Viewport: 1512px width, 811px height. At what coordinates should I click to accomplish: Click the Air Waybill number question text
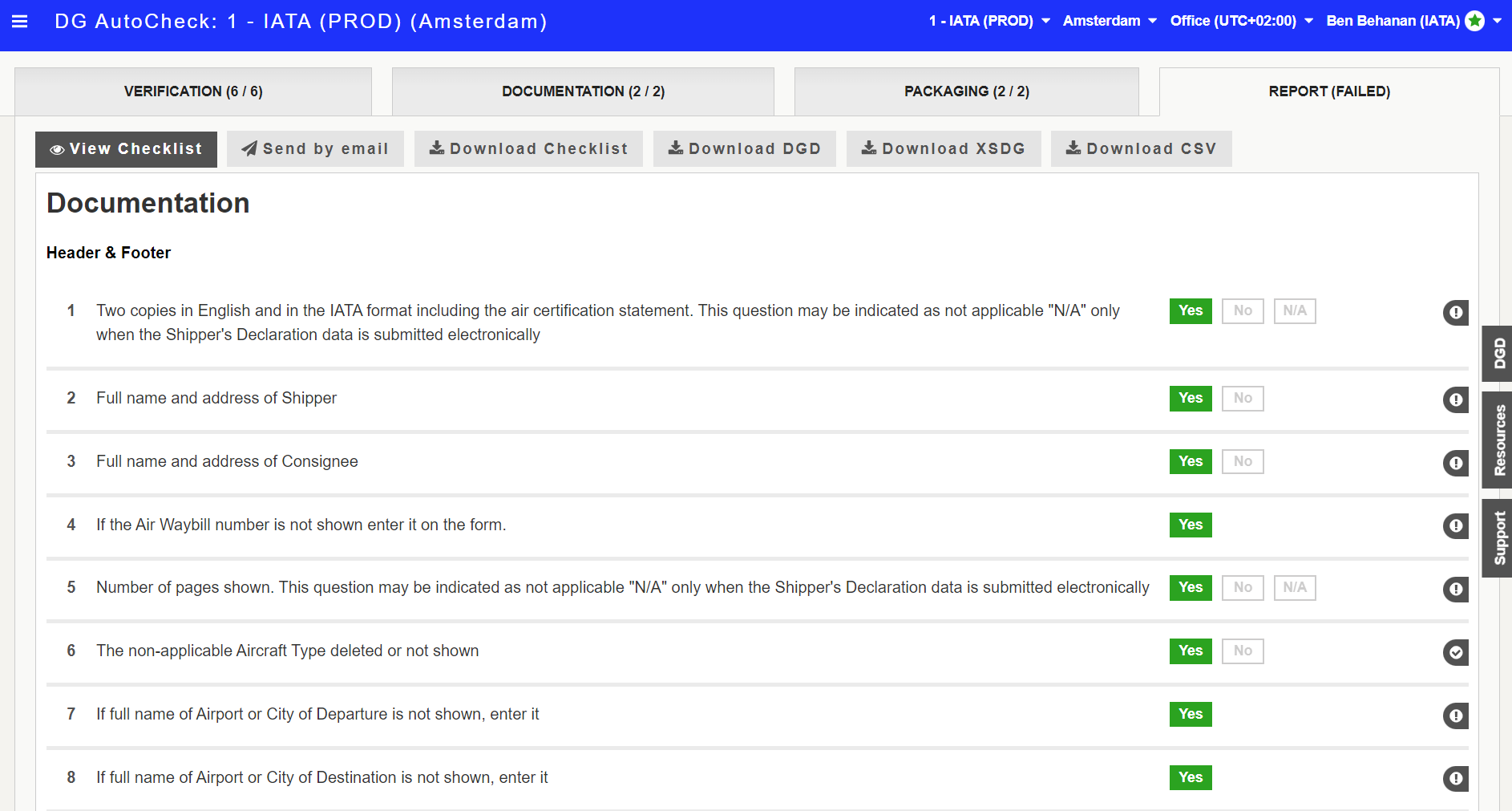point(301,525)
